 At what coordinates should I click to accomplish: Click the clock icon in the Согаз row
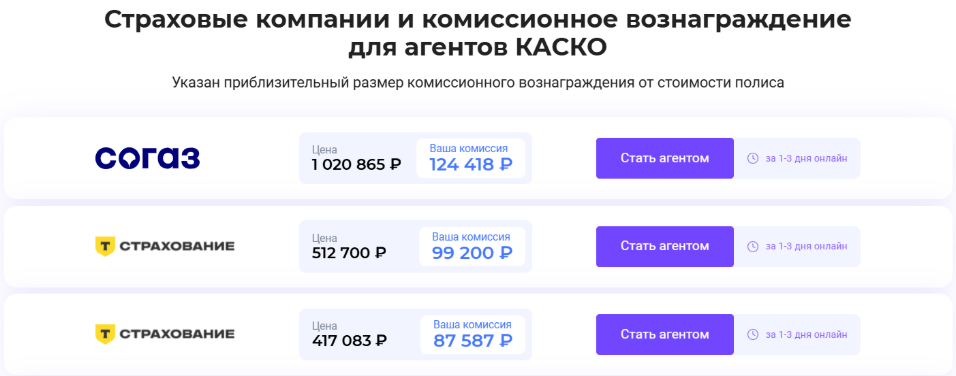point(753,158)
